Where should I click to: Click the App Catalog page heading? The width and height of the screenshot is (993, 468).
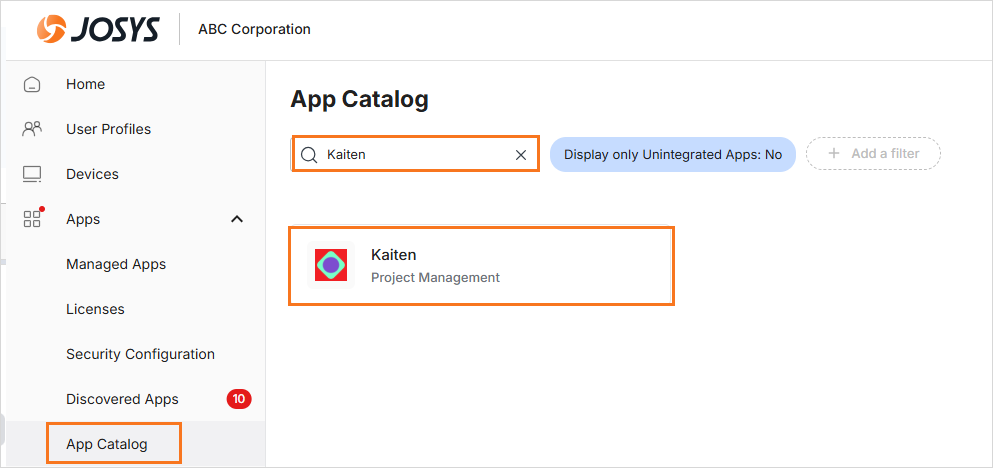pyautogui.click(x=359, y=99)
